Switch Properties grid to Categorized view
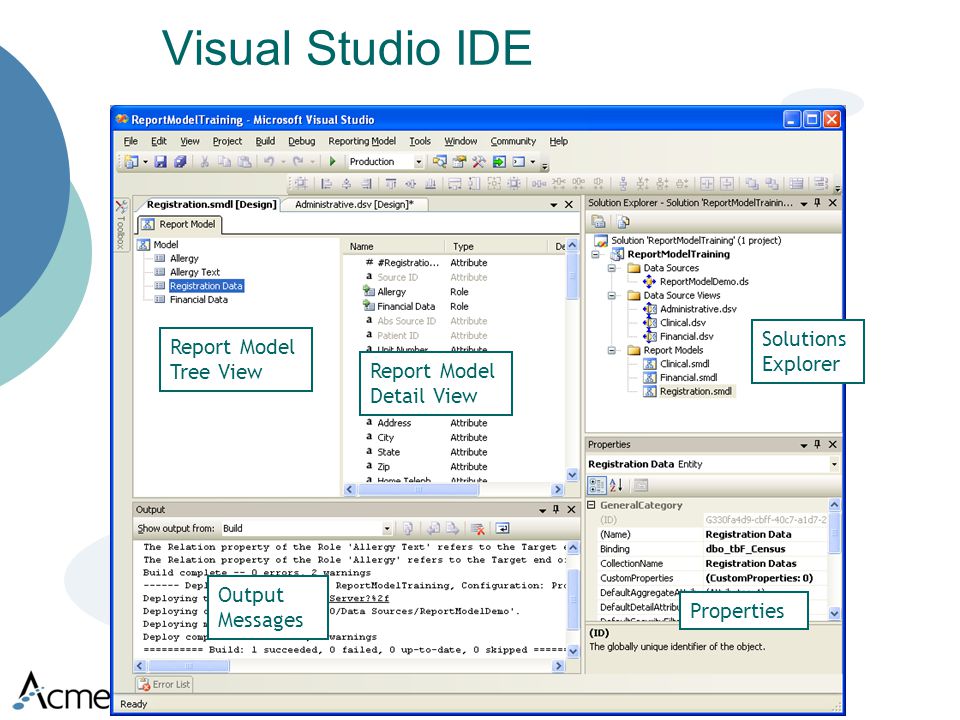Viewport: 960px width, 720px height. coord(596,486)
